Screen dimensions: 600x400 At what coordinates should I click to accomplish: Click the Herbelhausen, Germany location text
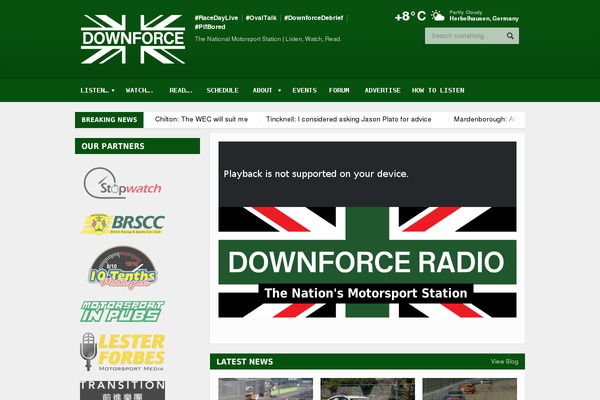(x=484, y=19)
